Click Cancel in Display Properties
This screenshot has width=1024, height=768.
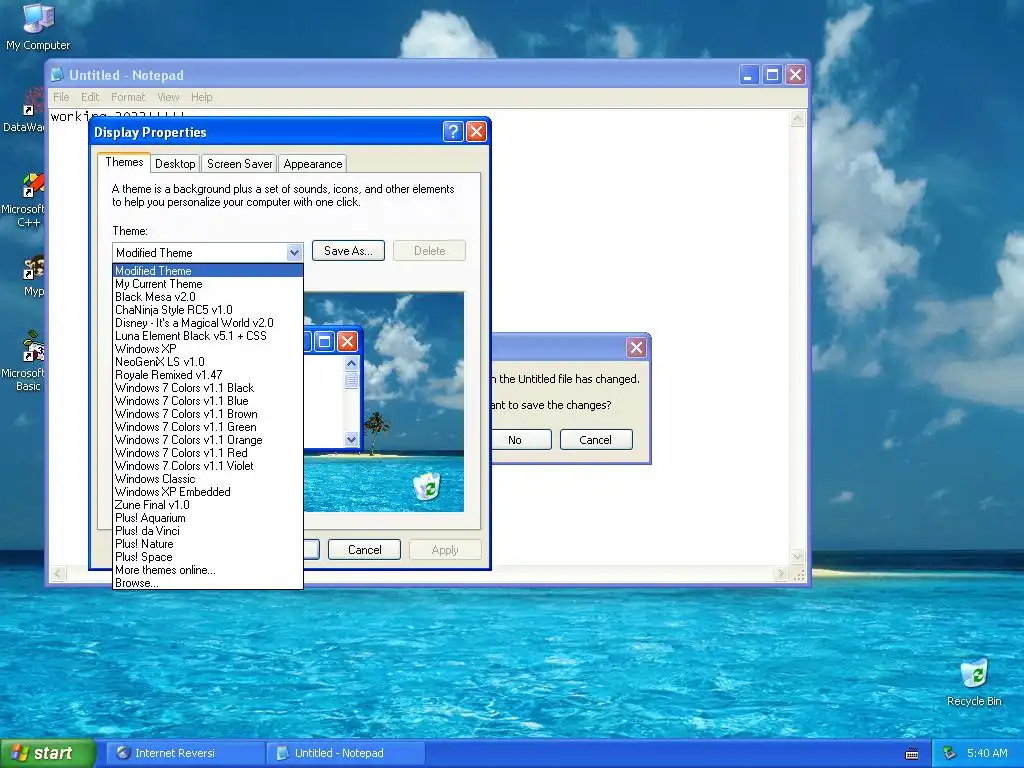364,550
